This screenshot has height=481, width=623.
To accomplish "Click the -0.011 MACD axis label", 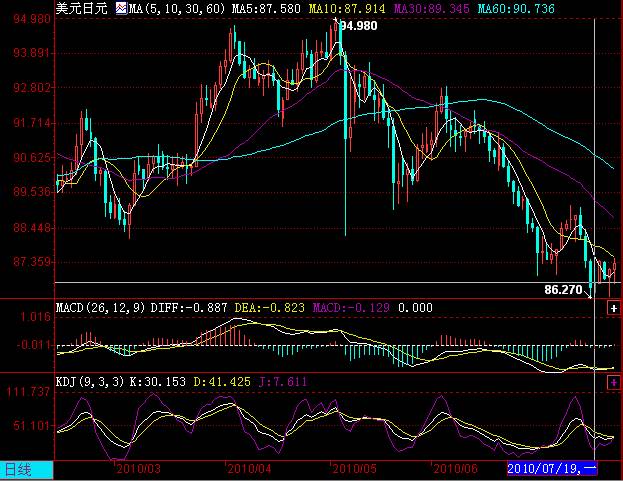I will pos(33,344).
